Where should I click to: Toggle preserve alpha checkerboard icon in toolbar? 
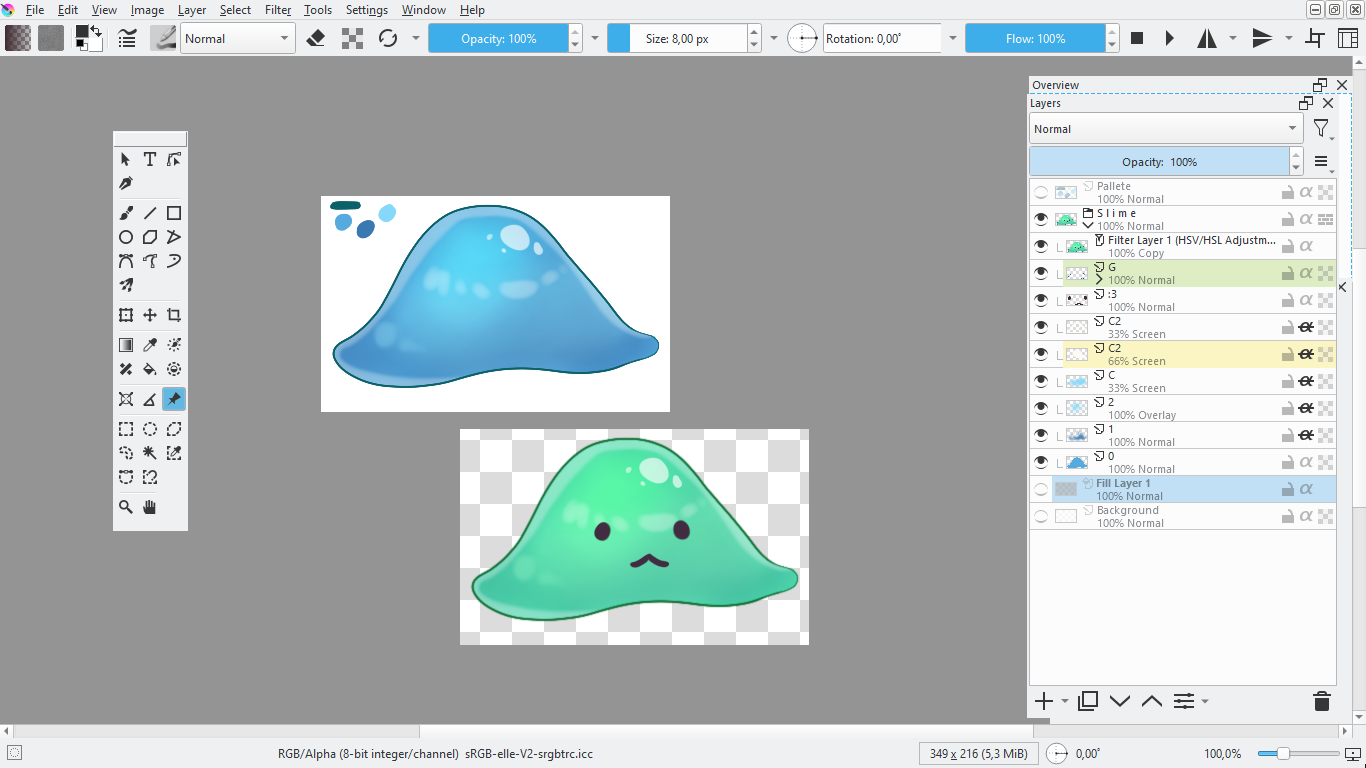tap(352, 38)
